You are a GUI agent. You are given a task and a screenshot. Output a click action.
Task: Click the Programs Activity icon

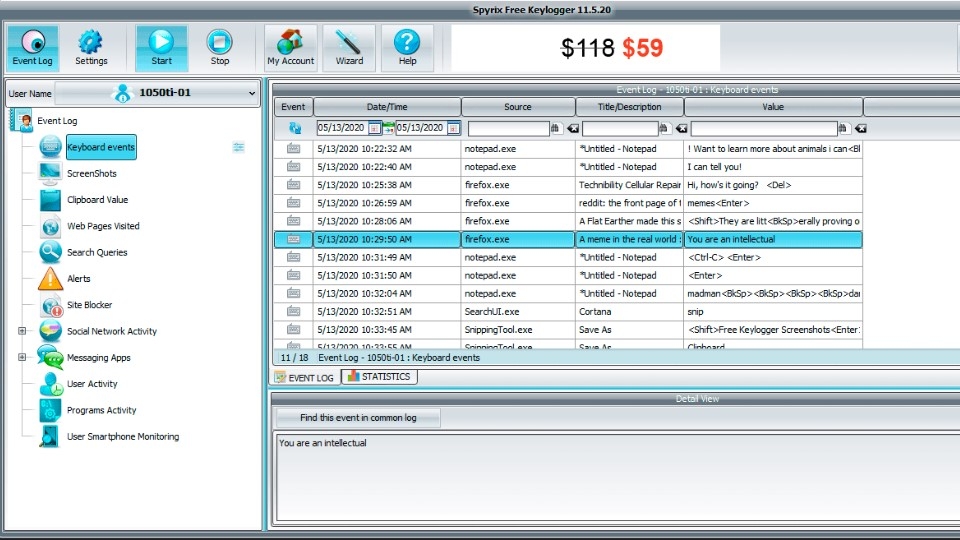point(50,410)
